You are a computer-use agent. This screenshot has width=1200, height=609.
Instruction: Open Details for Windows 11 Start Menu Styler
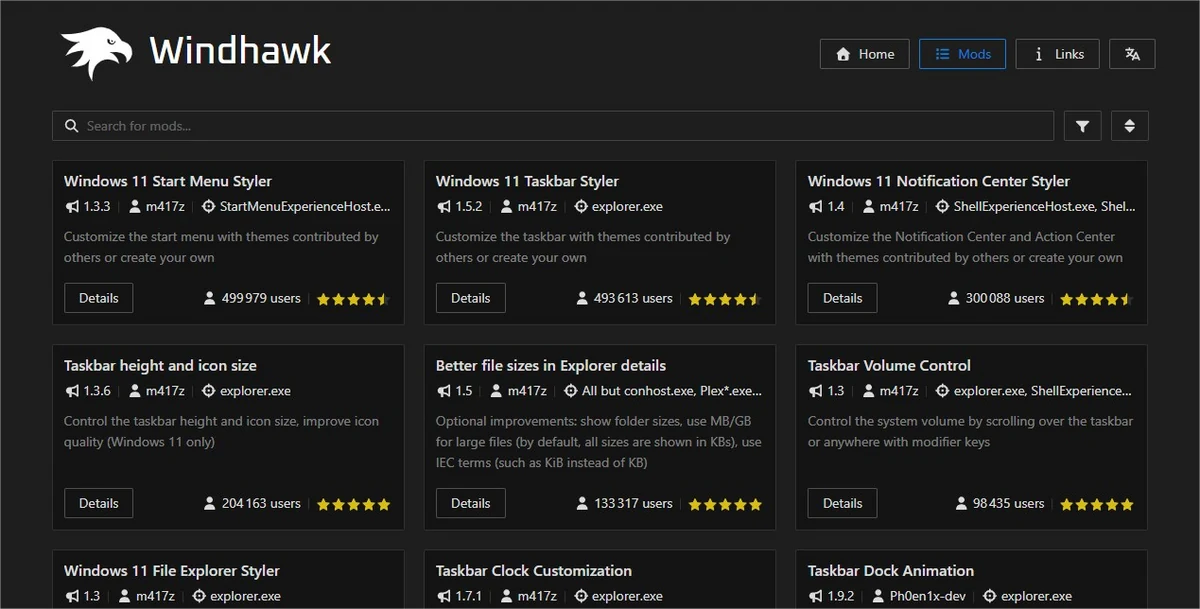coord(98,298)
